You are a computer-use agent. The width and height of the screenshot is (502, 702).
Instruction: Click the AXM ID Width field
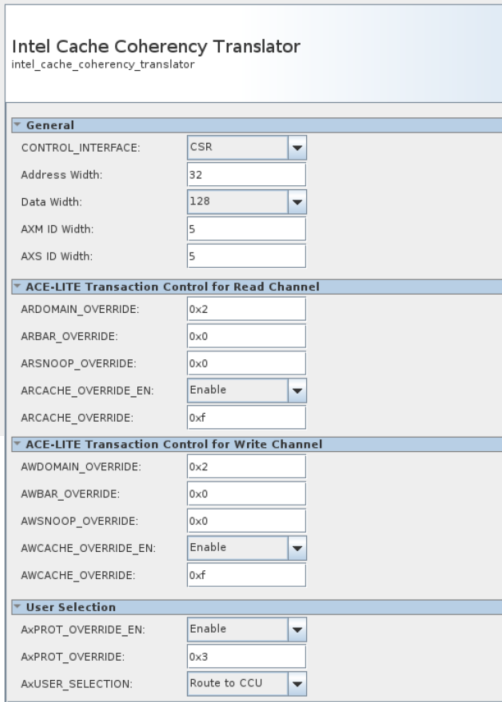[x=246, y=229]
